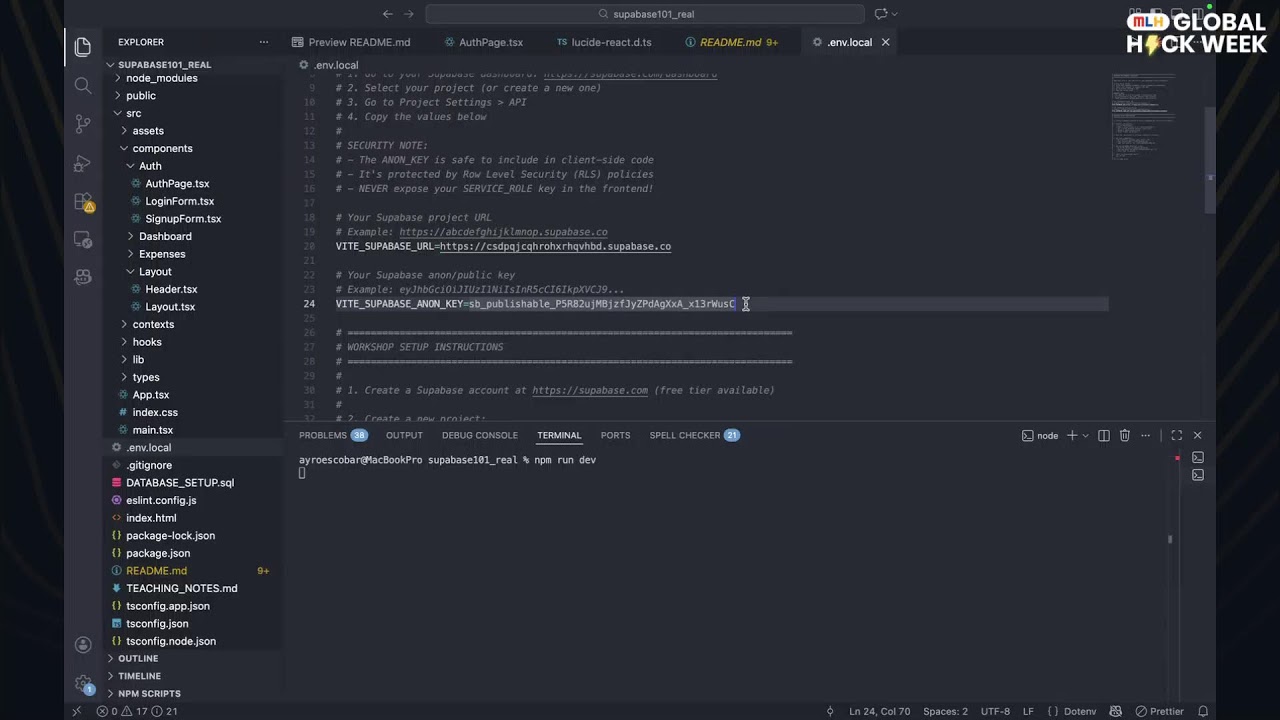Click the new terminal plus icon
This screenshot has height=720, width=1280.
(x=1072, y=435)
